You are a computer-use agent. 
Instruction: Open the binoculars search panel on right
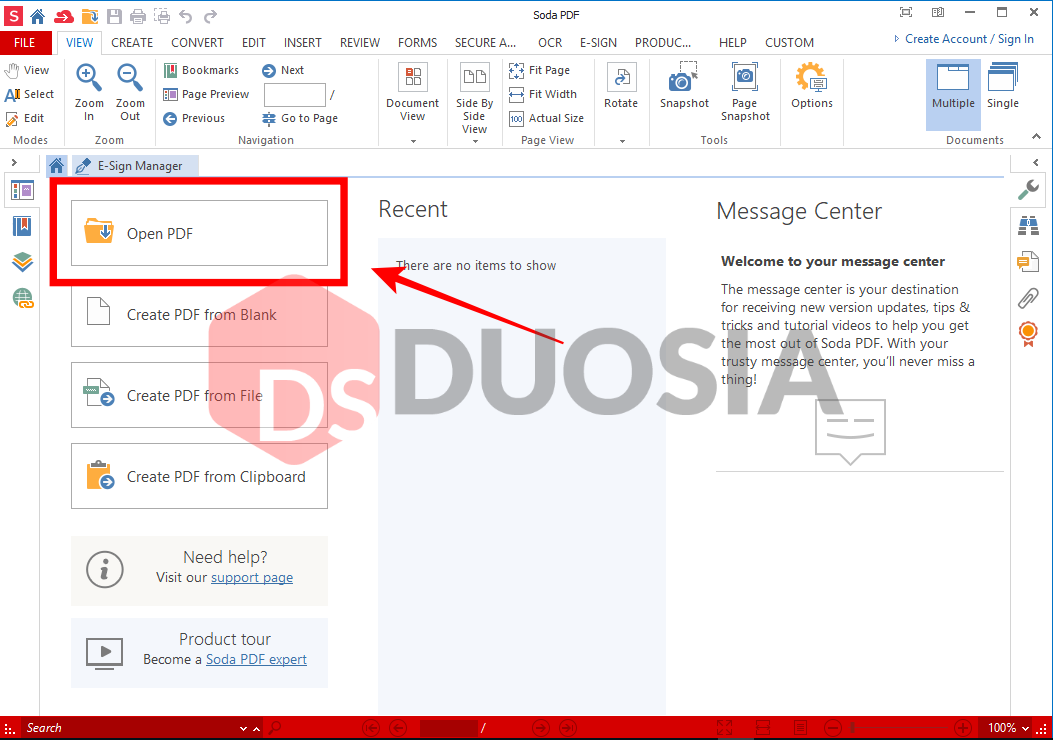[x=1028, y=226]
